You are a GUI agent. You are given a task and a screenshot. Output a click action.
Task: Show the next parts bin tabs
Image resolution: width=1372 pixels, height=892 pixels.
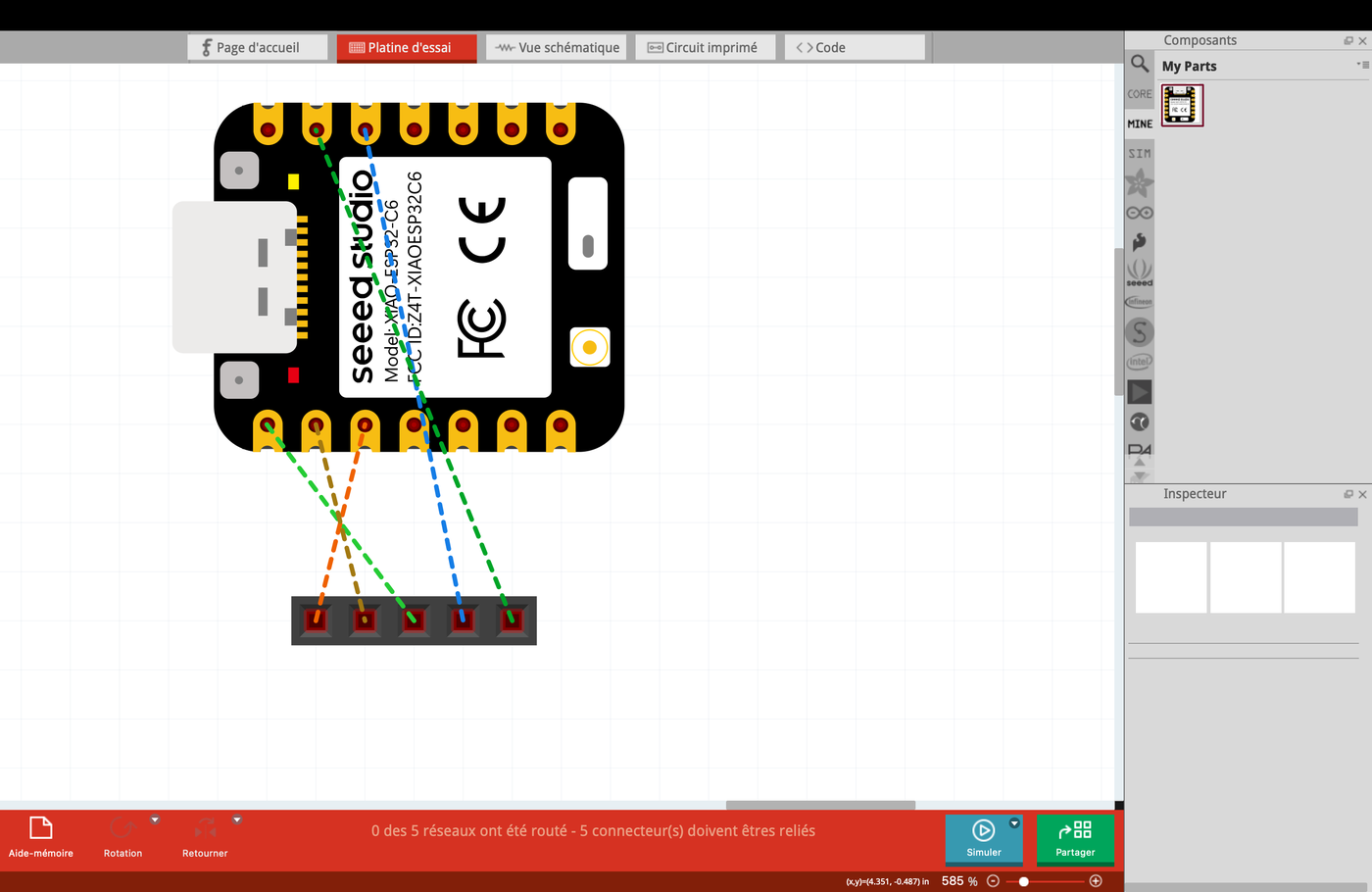(1140, 476)
